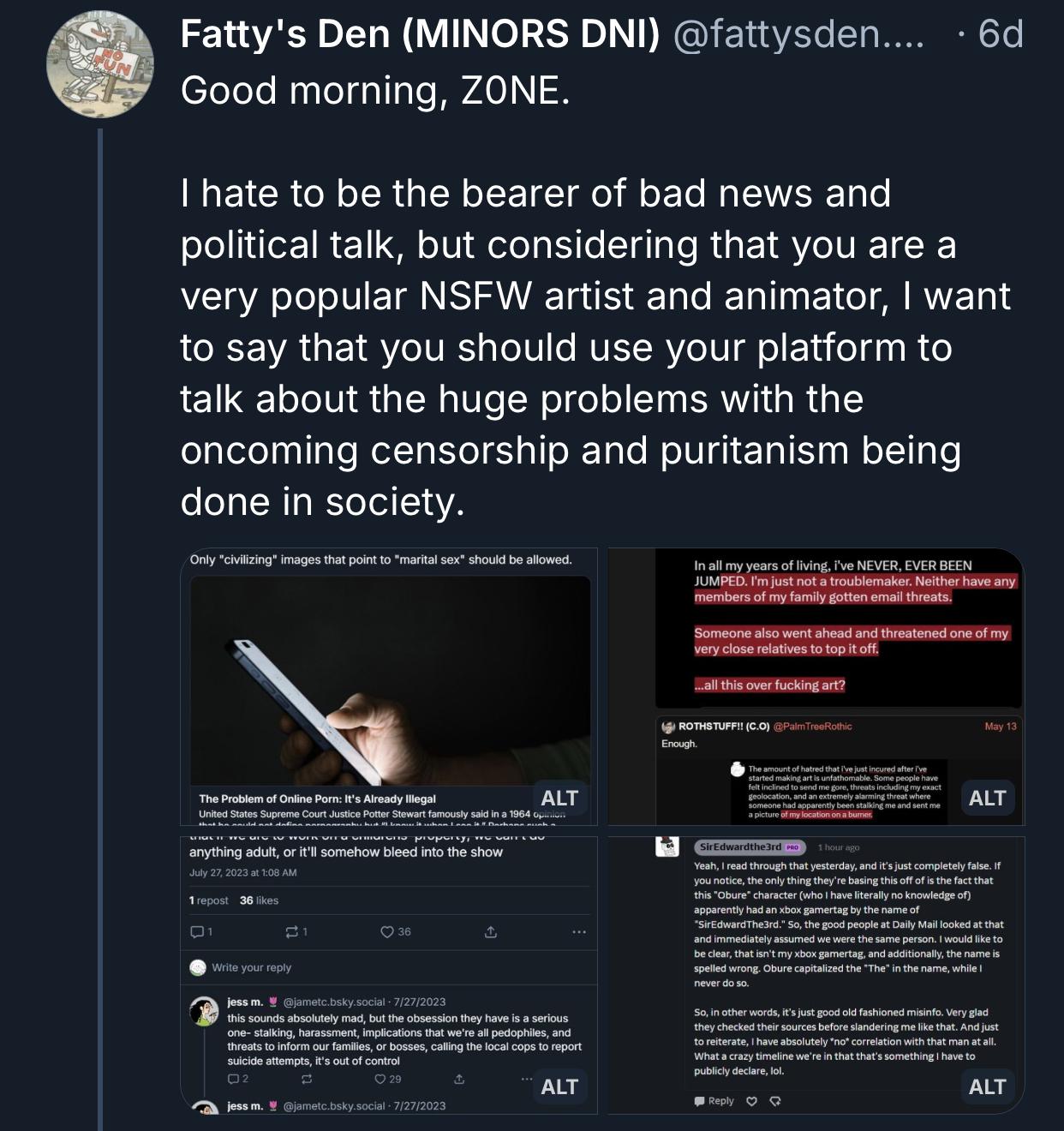Viewport: 1064px width, 1131px height.
Task: Open the three-dot more options menu
Action: point(579,931)
